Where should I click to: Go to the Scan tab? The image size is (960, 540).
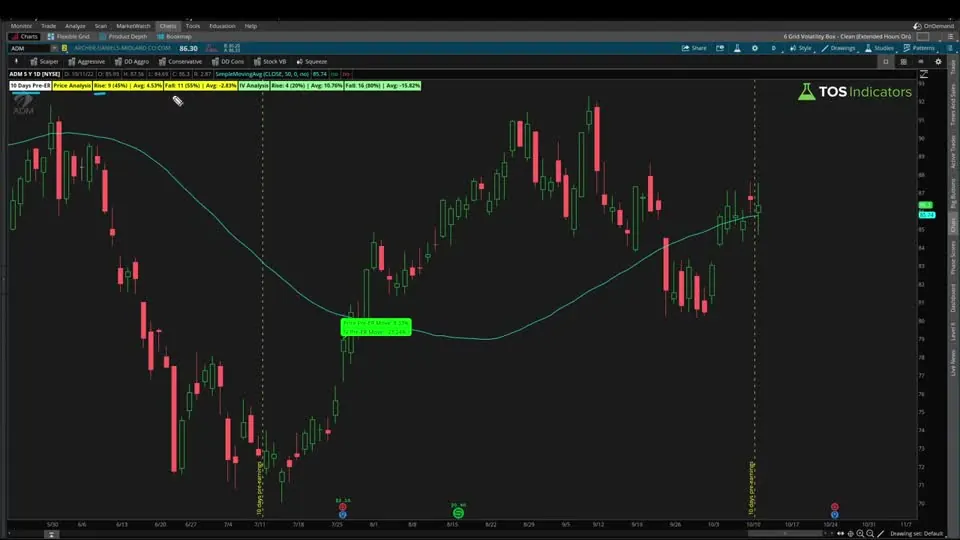100,26
